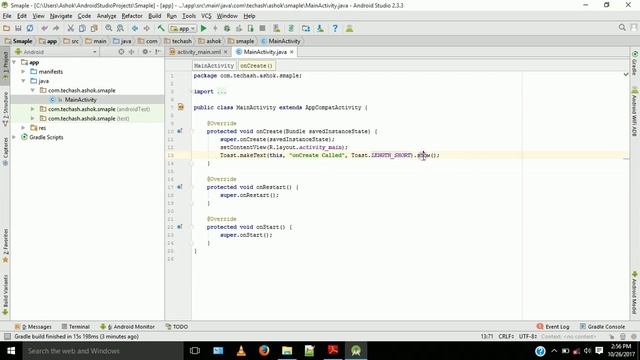Open the Messages tool window
The height and width of the screenshot is (360, 640).
[33, 327]
